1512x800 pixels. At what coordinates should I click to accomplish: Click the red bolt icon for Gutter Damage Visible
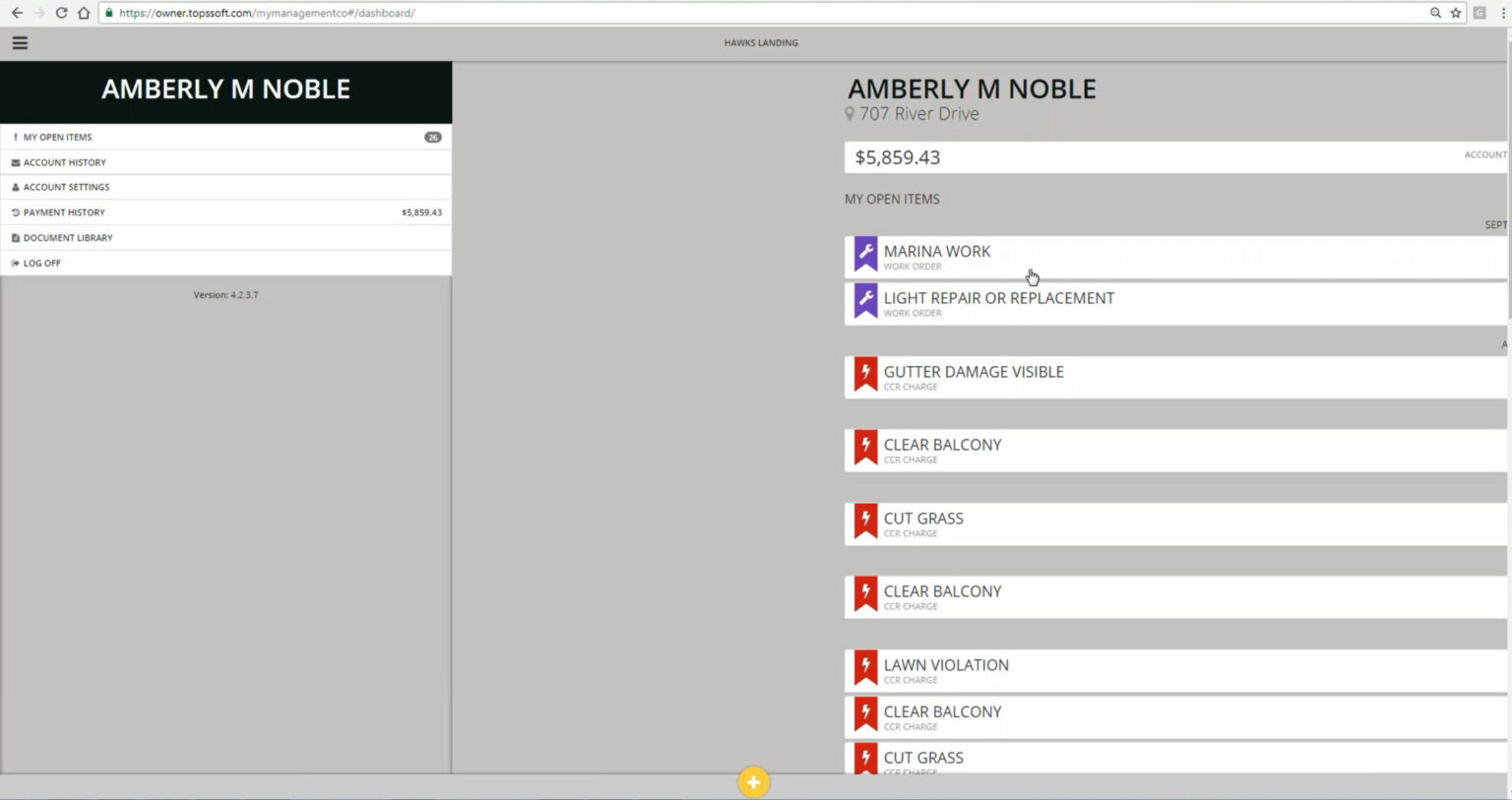[865, 374]
